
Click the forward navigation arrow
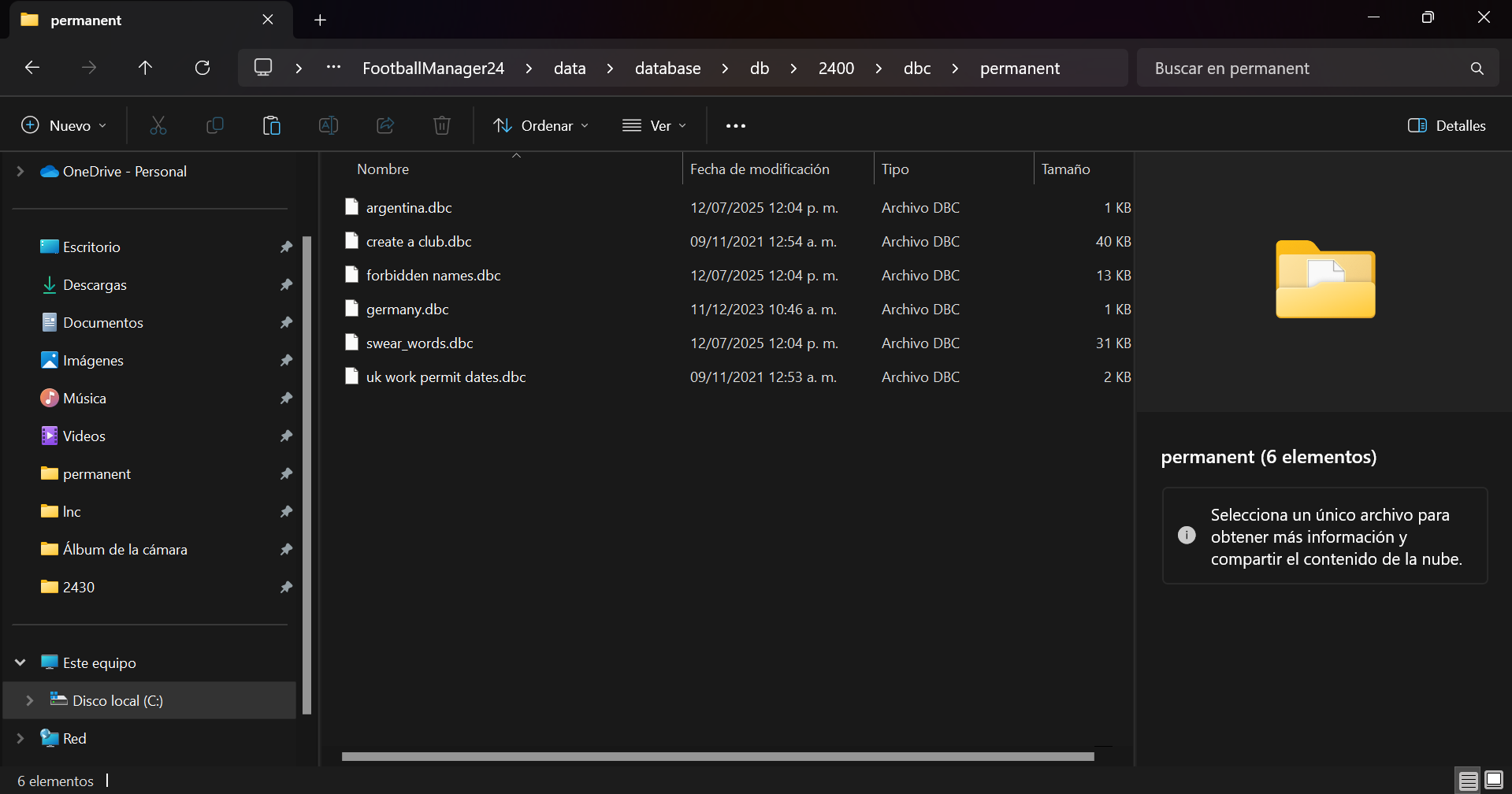[89, 68]
